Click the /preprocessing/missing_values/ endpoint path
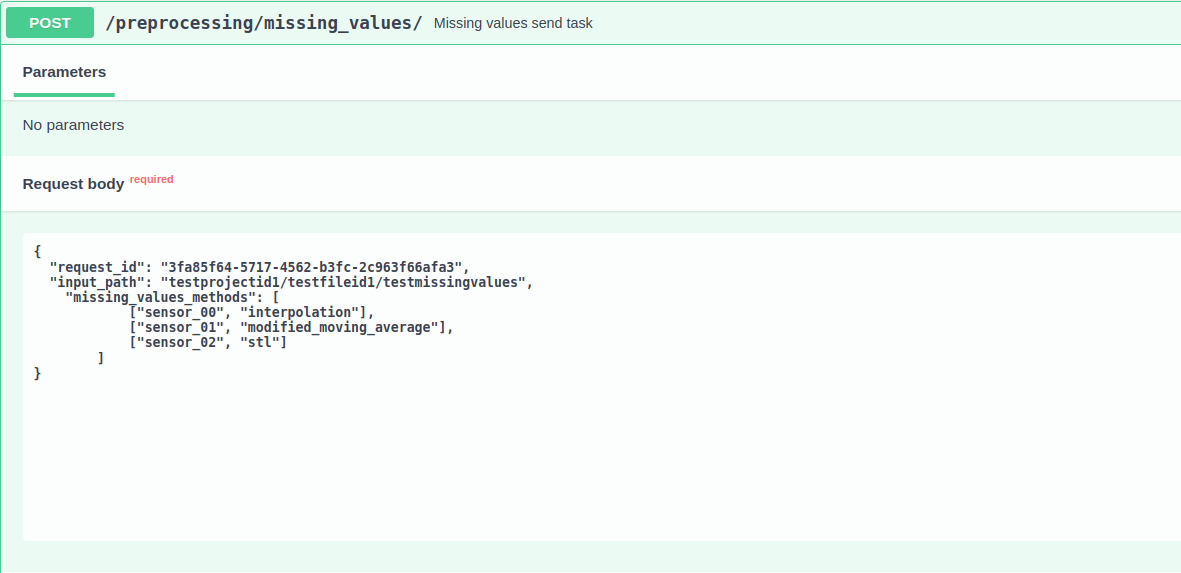 tap(264, 23)
